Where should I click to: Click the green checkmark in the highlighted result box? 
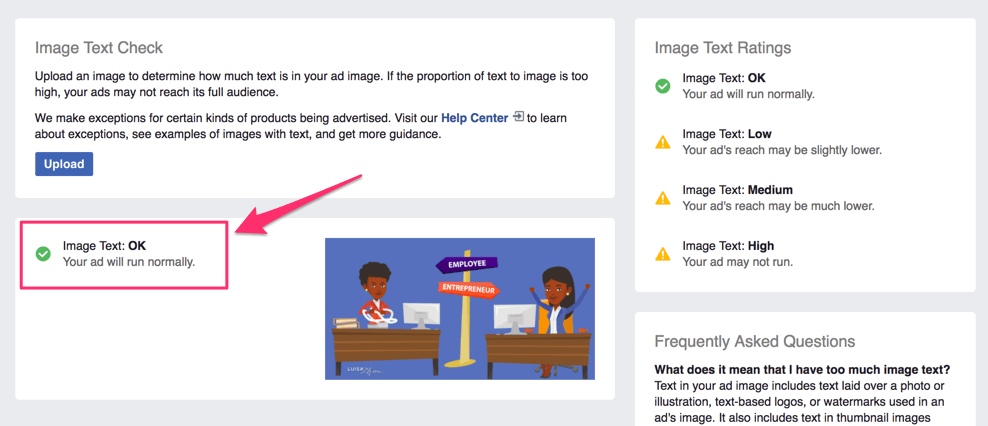coord(43,254)
